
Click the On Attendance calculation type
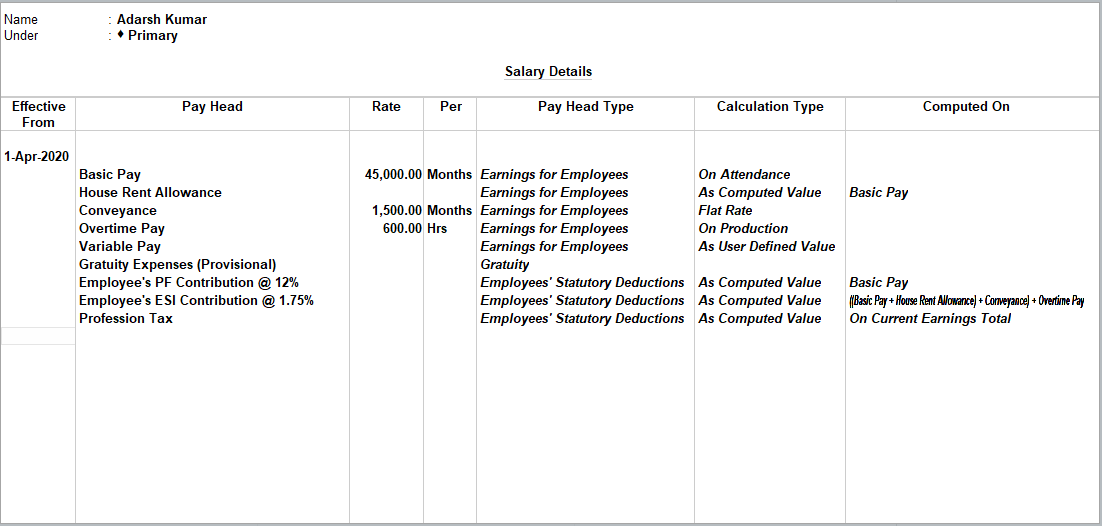[x=744, y=174]
